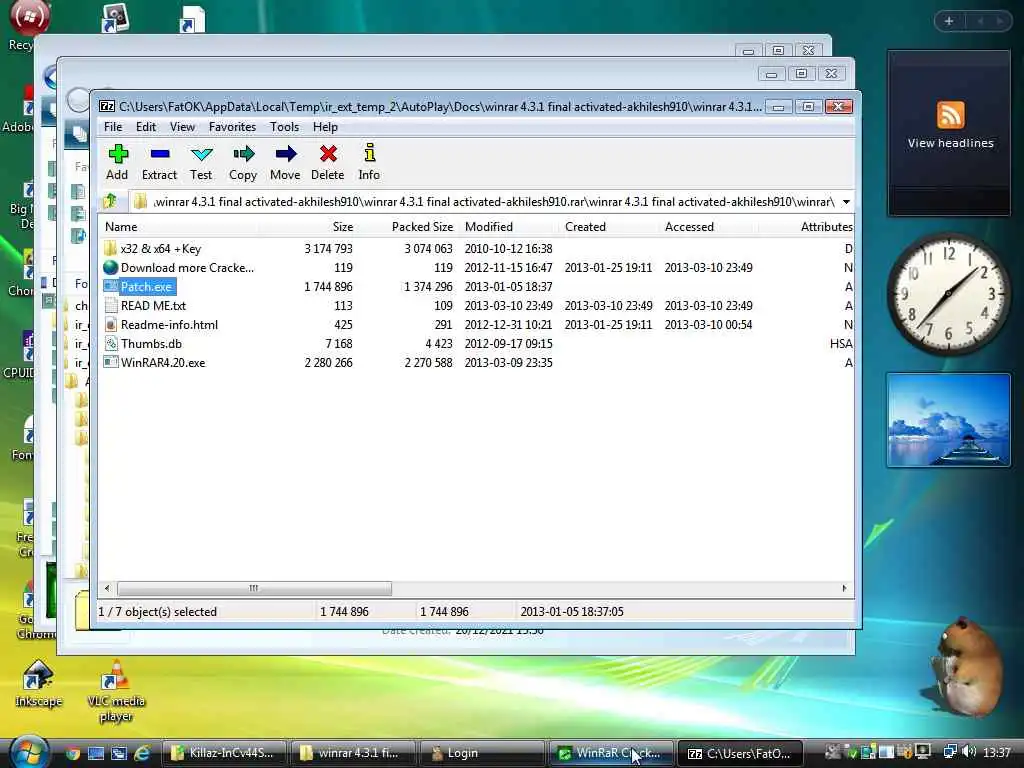Click the status bar date 2013-01-05 18:37:05
Screen dimensions: 1024x768
(572, 611)
